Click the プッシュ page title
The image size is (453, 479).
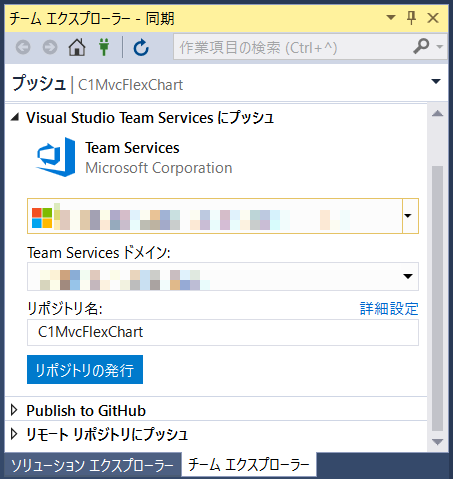click(39, 83)
